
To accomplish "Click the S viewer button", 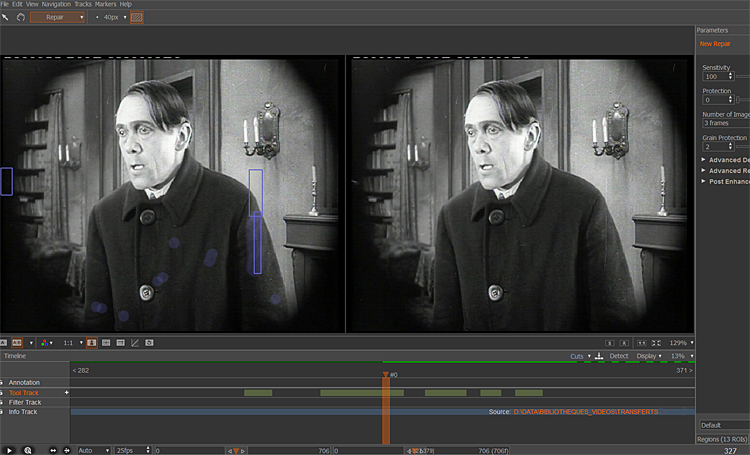I will 609,343.
